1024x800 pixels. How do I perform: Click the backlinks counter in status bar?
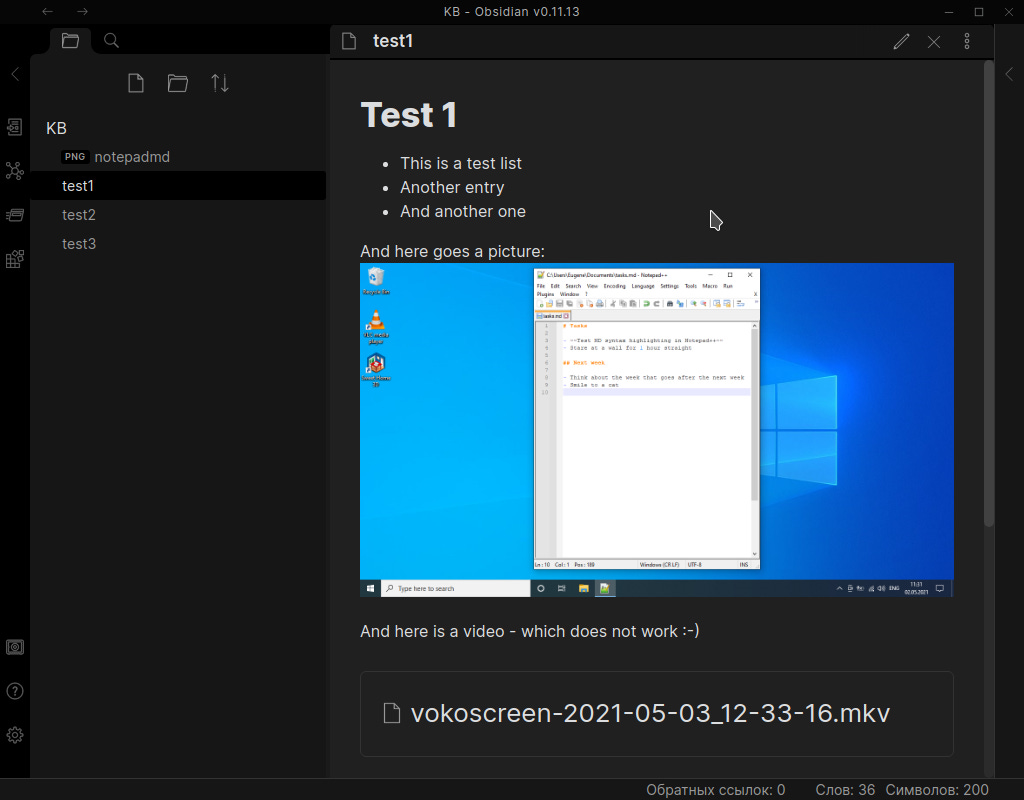tap(715, 789)
